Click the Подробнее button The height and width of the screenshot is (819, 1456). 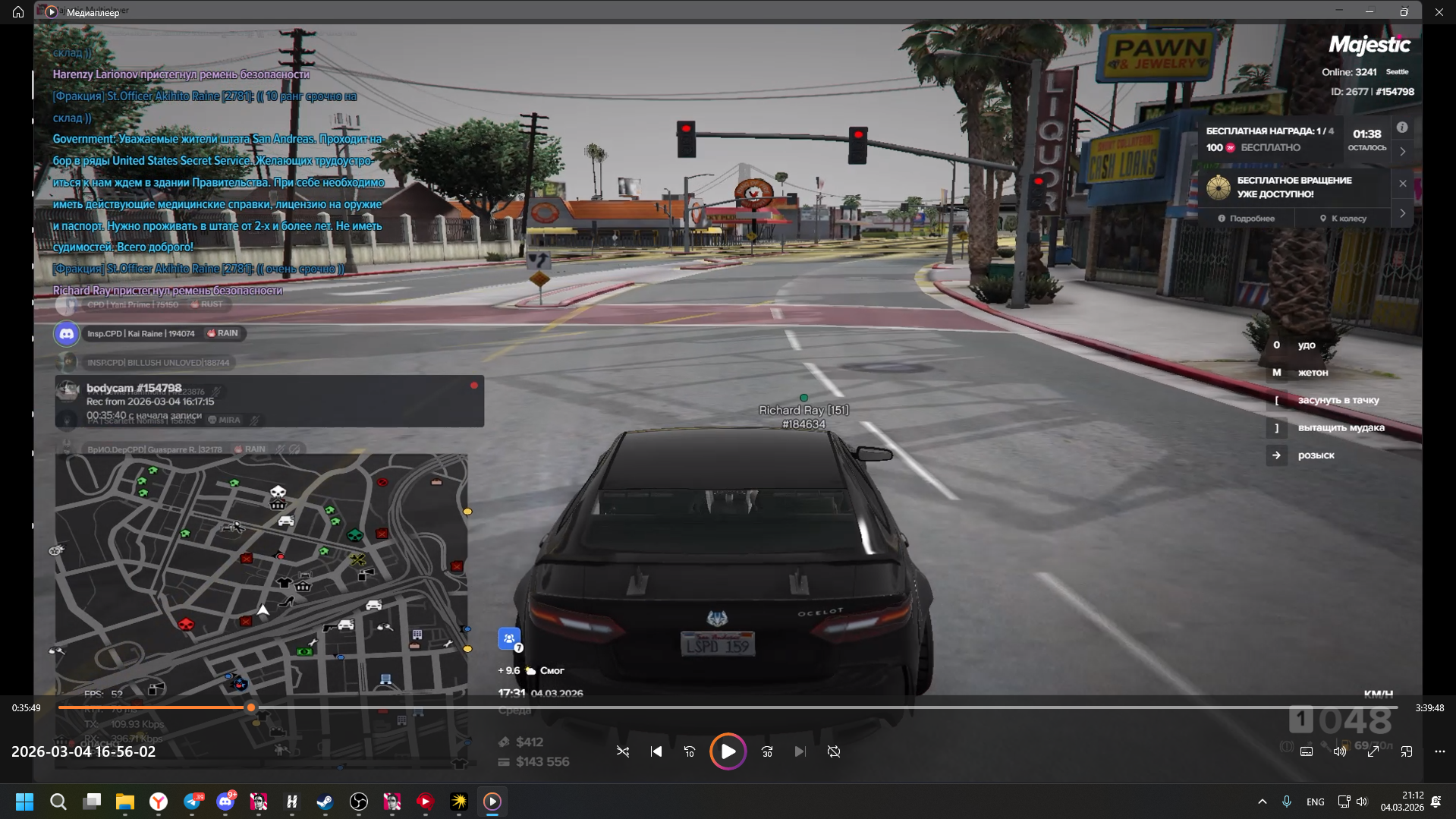(1247, 219)
